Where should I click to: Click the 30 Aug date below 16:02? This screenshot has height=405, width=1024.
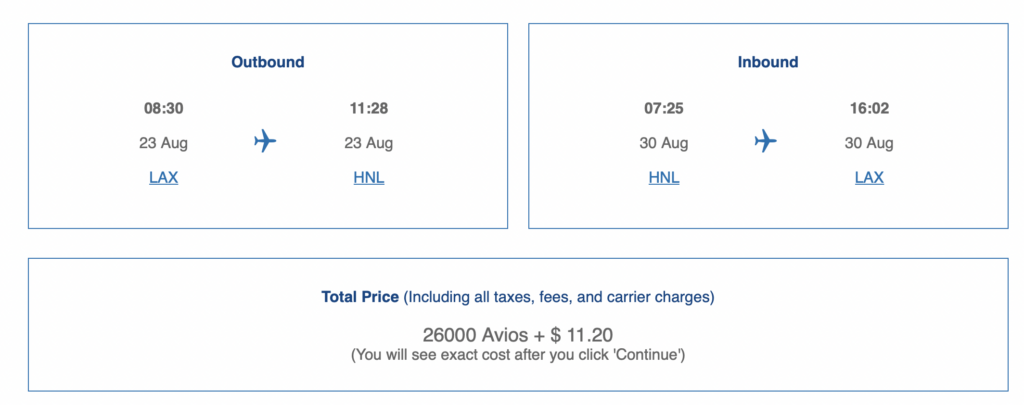pyautogui.click(x=869, y=143)
